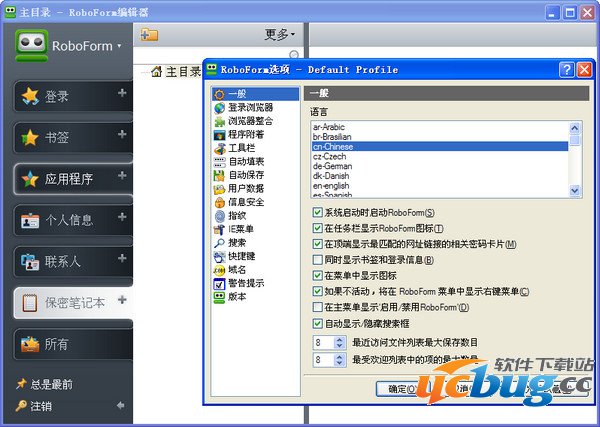The image size is (600, 427).
Task: Click the 注销 (Logoff) key icon
Action: coord(21,406)
